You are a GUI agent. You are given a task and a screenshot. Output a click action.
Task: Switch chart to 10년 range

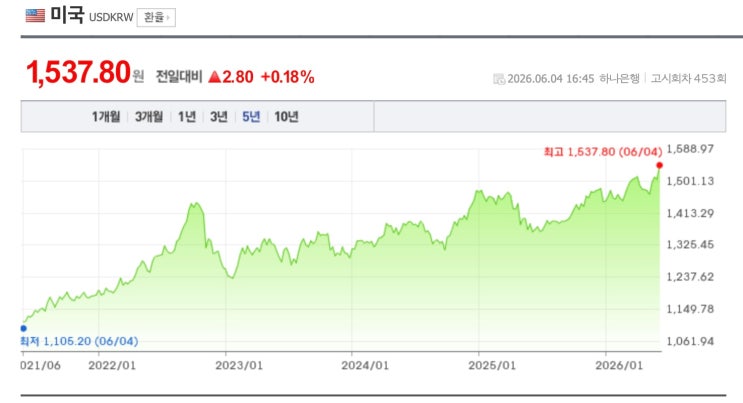286,117
